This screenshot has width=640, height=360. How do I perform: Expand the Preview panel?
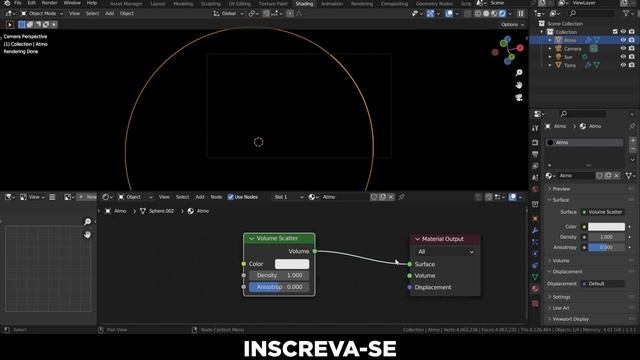[561, 189]
